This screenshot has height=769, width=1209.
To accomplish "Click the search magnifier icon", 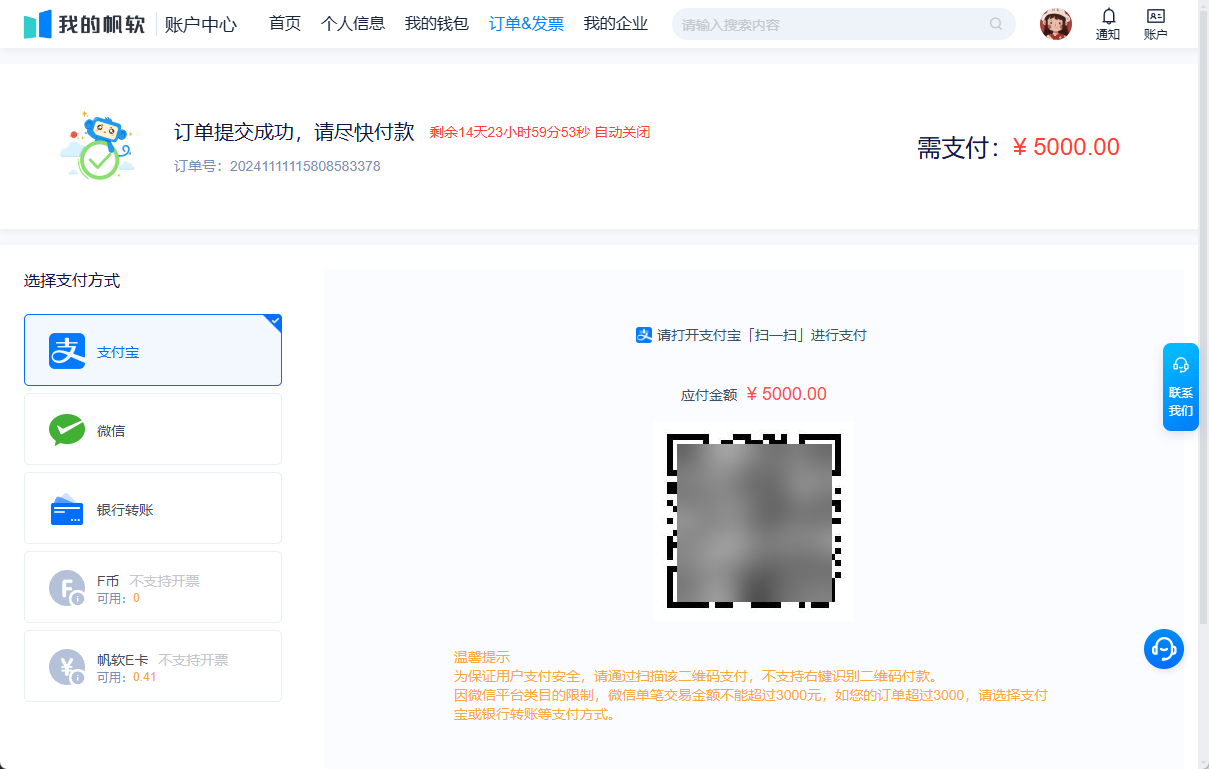I will (x=996, y=24).
